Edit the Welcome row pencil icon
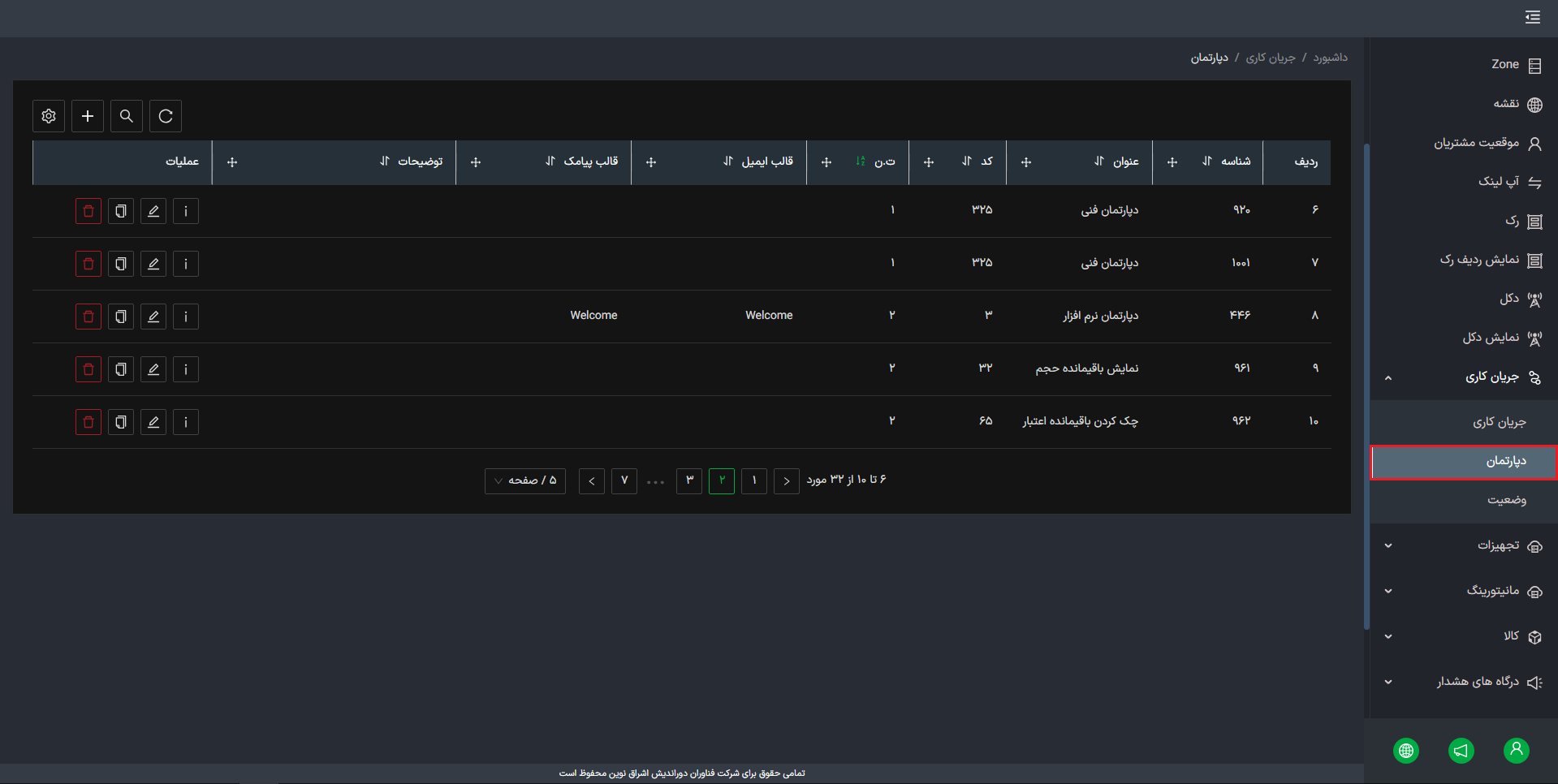The image size is (1558, 784). 153,317
